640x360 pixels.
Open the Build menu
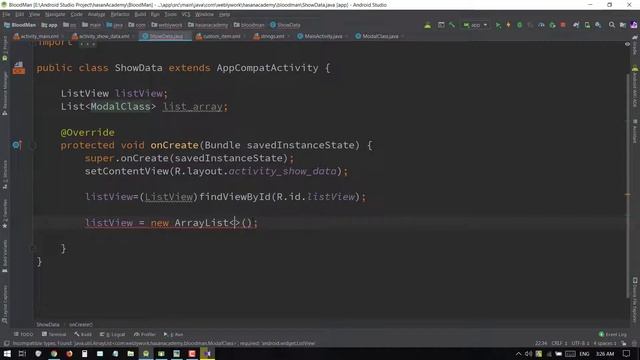140,14
